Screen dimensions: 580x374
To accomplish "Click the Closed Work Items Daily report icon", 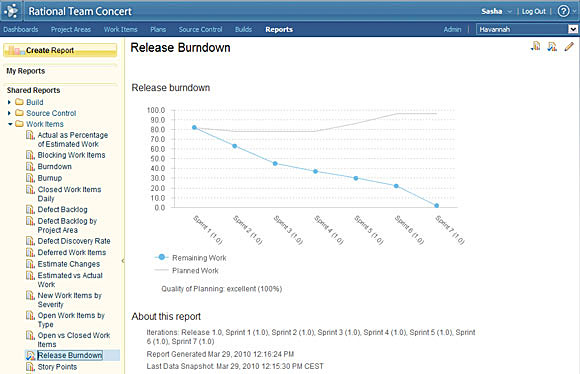I will pos(30,189).
